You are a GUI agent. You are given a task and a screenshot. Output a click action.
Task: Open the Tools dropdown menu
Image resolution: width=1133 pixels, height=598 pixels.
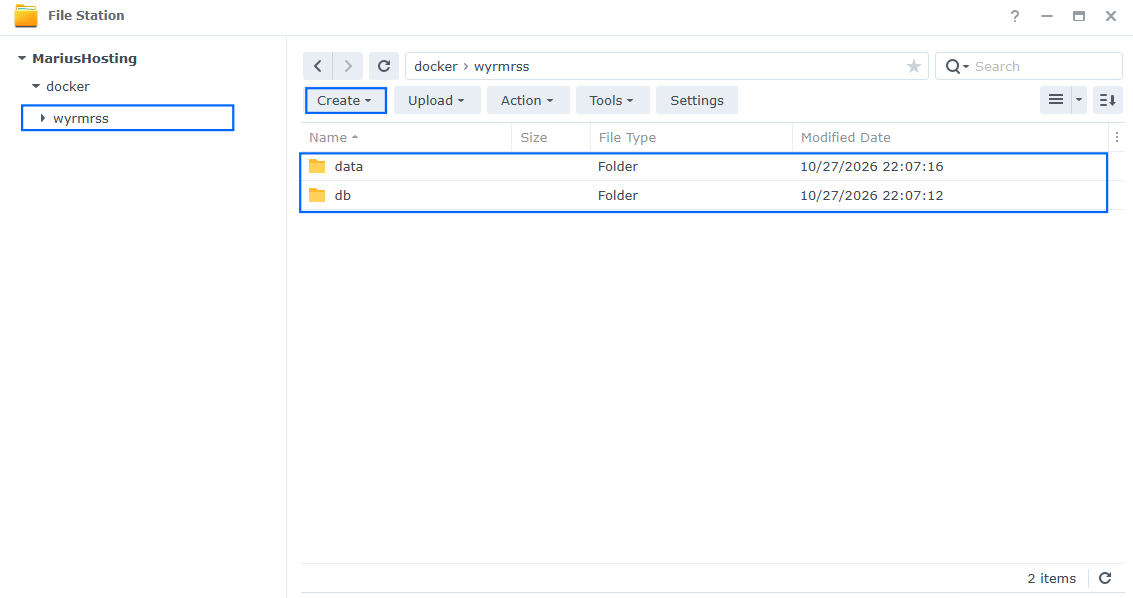(612, 100)
